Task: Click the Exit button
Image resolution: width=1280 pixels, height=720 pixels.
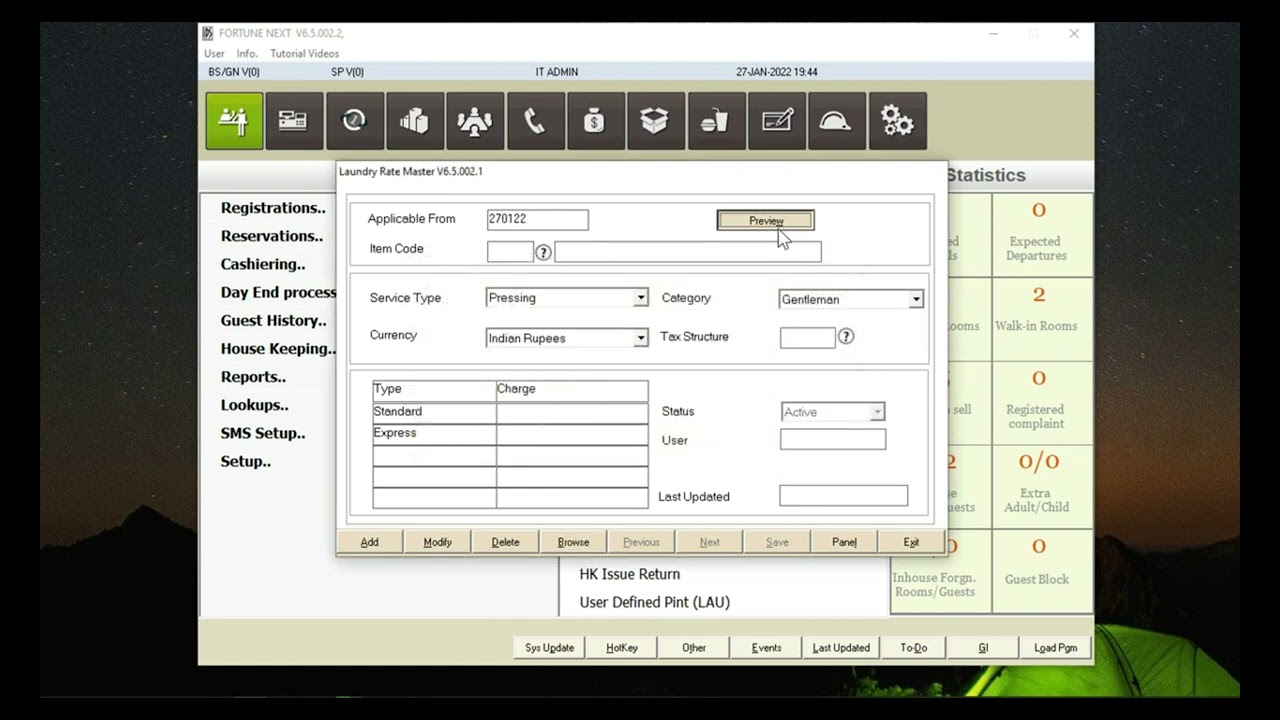Action: [912, 542]
